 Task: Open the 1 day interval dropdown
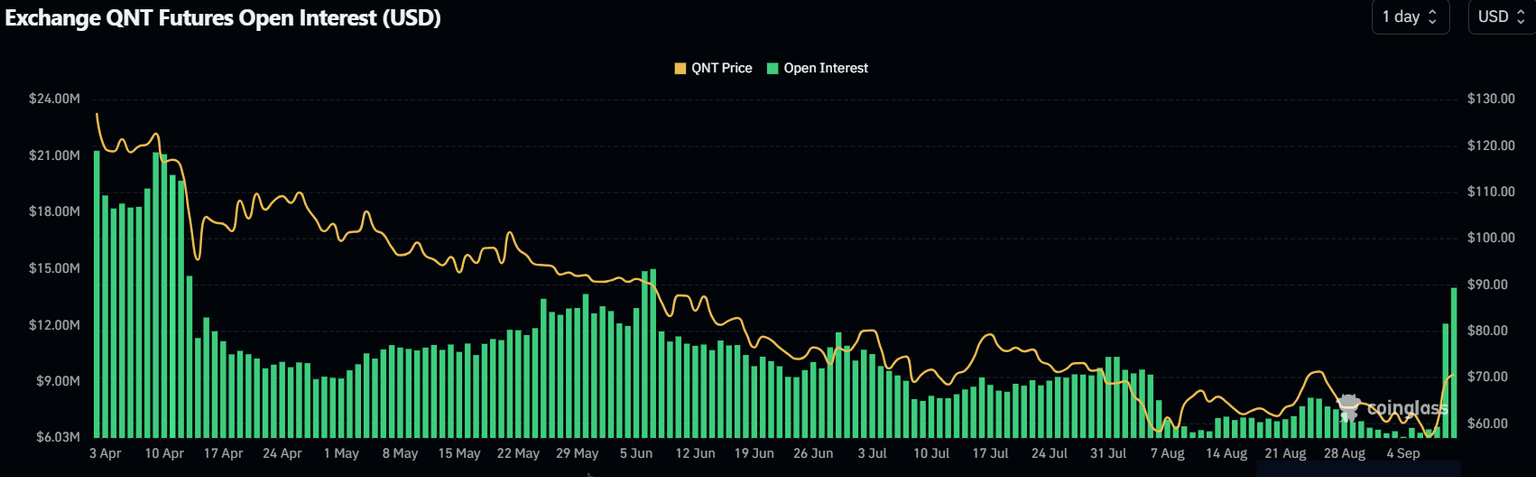1410,17
